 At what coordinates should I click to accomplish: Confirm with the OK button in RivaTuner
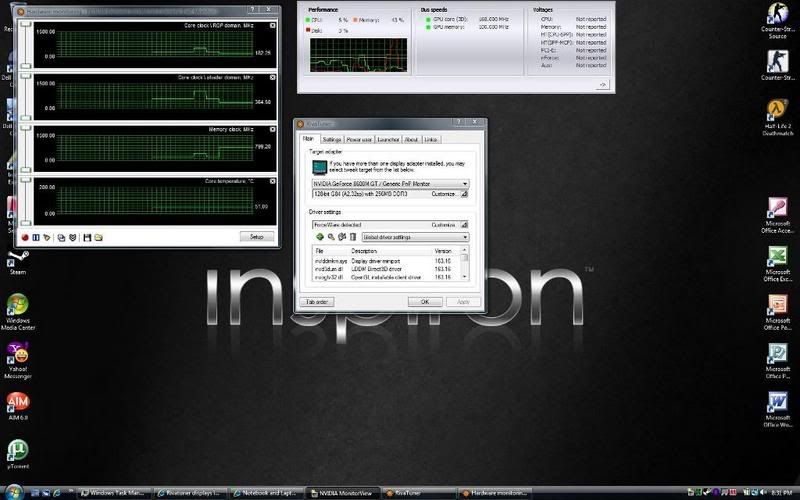click(x=425, y=302)
